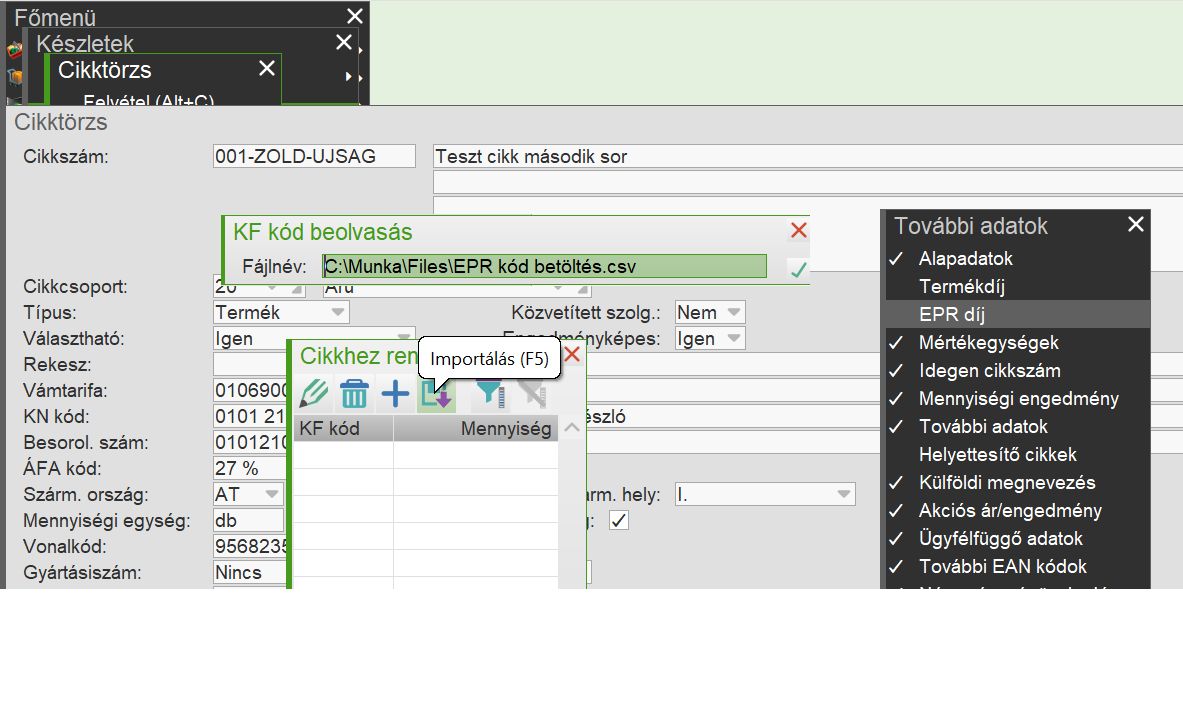Image resolution: width=1183 pixels, height=720 pixels.
Task: Select Cikktörzs menu title
Action: (105, 70)
